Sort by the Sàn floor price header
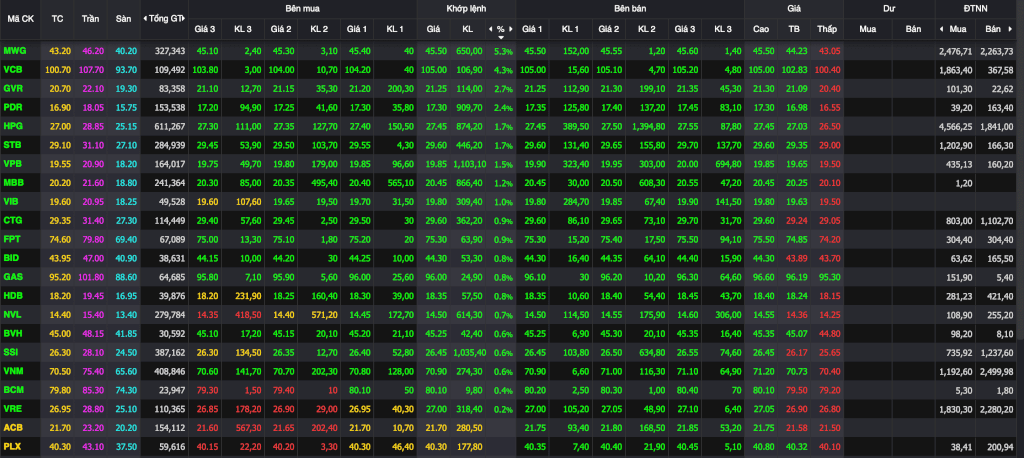Screen dimensions: 1024x458 [123, 18]
